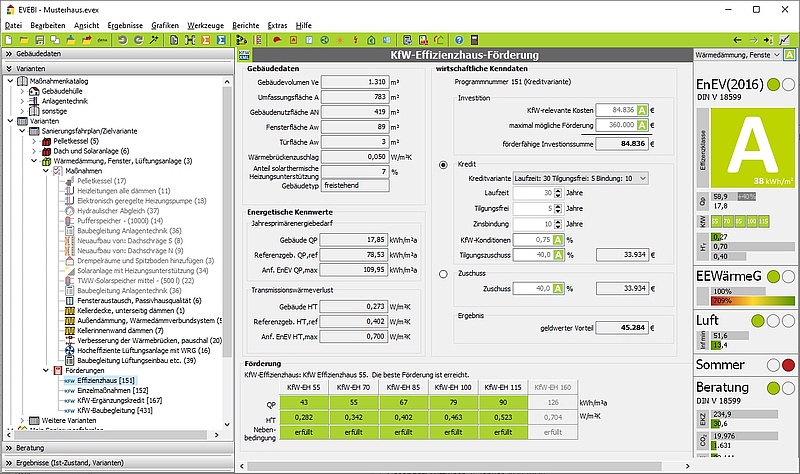Screen dimensions: 800x474
Task: Click the A button beside Zuschuss percentage
Action: click(x=558, y=289)
